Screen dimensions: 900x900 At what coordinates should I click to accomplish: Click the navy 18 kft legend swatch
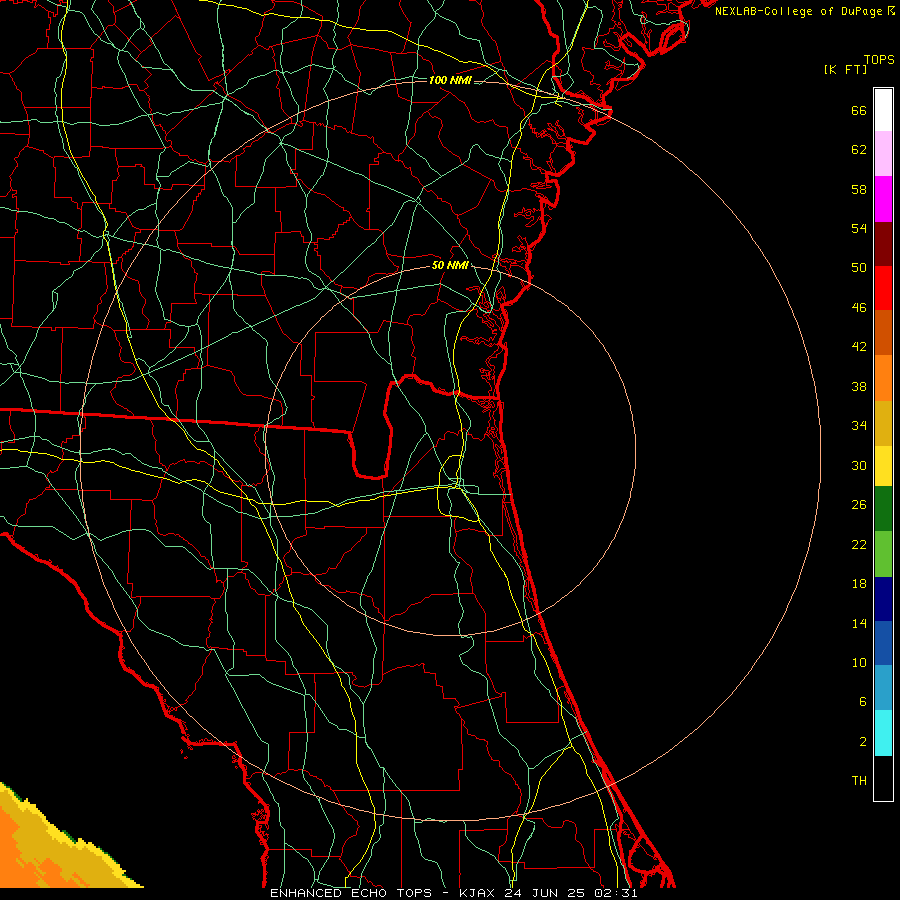(883, 599)
